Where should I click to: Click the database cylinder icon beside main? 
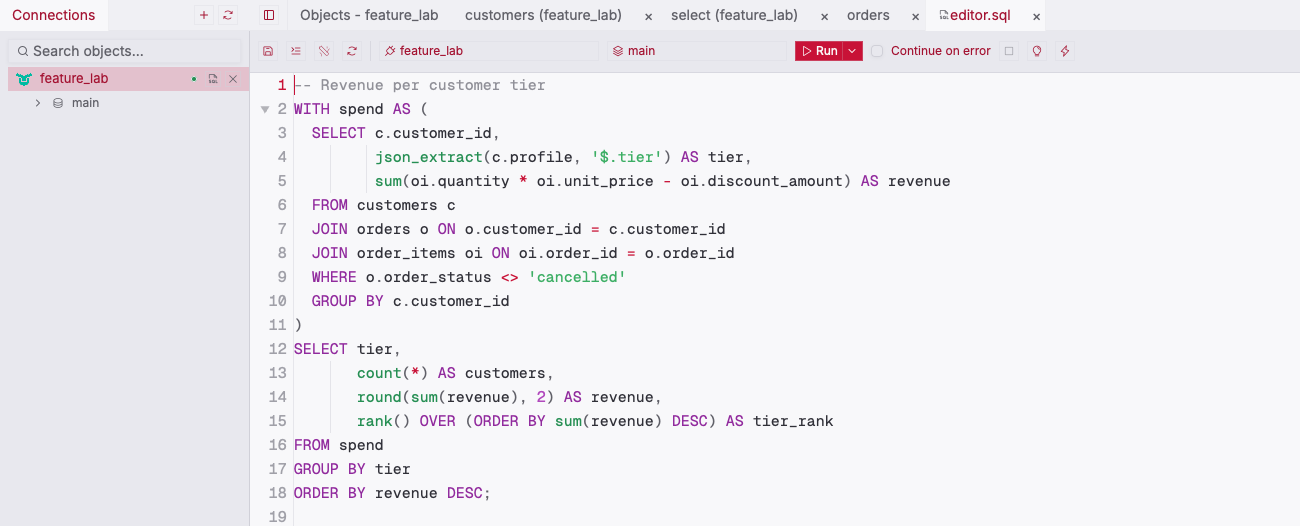pyautogui.click(x=58, y=103)
